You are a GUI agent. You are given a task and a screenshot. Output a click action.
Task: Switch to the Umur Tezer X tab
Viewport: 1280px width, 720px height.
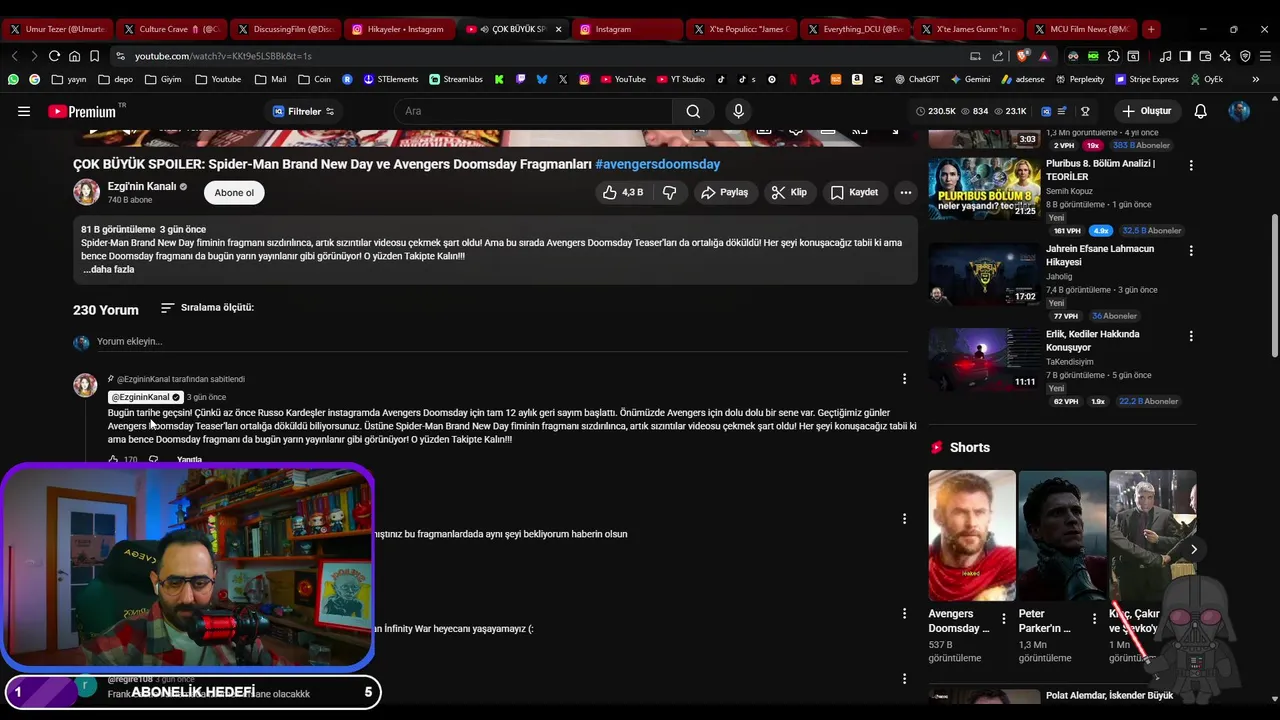coord(58,29)
